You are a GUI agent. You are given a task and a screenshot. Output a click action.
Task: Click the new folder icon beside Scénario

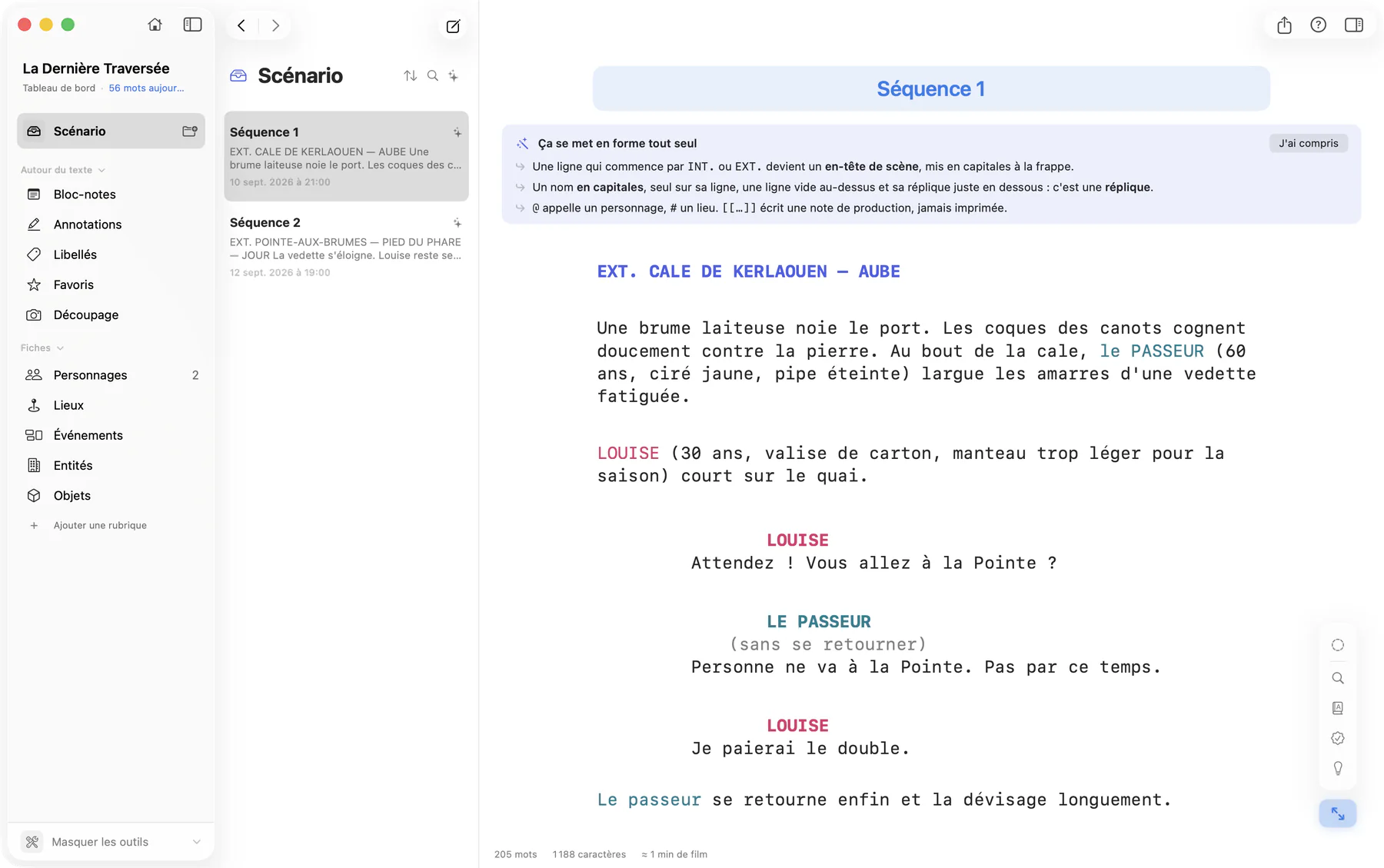point(190,131)
